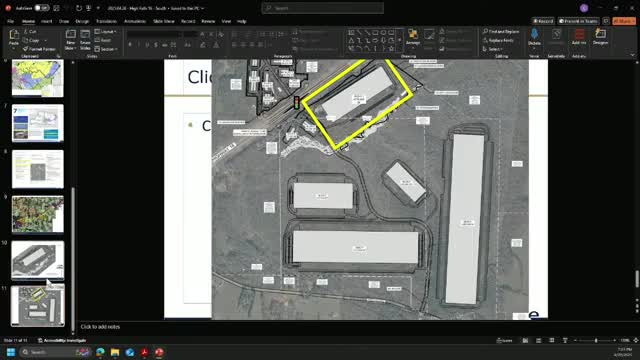The width and height of the screenshot is (640, 360).
Task: Click the Record button
Action: coord(543,21)
